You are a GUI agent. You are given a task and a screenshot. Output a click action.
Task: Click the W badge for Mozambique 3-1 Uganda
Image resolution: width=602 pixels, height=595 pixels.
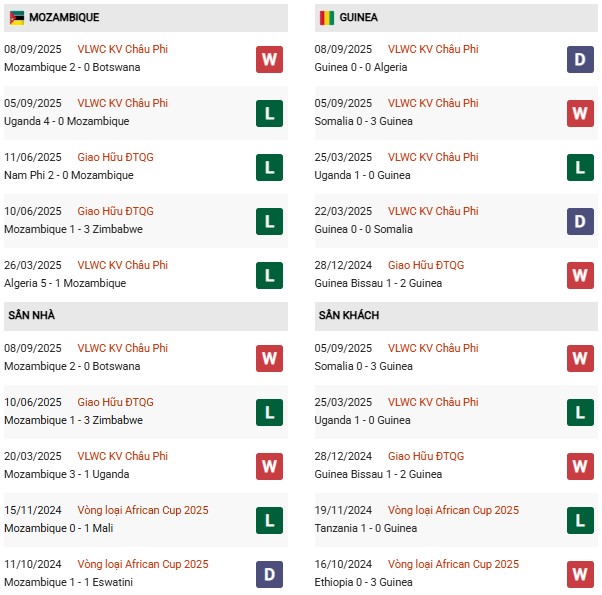[x=269, y=466]
